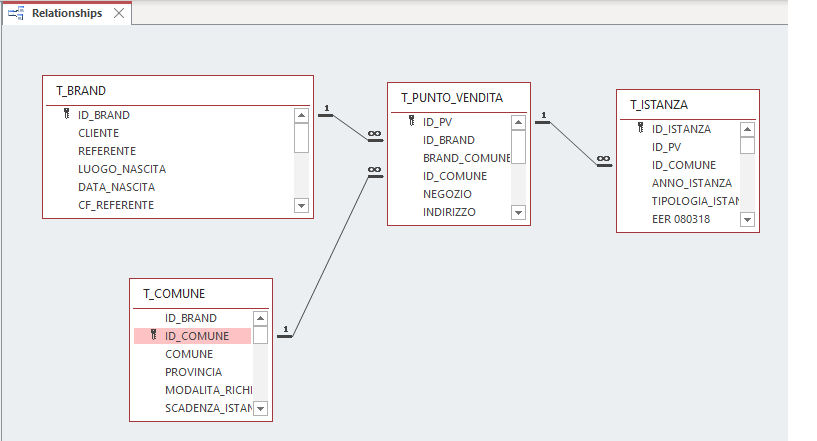Image resolution: width=817 pixels, height=441 pixels.
Task: Click relationship line between T_BRAND and T_PUNTO_VENDITA
Action: pyautogui.click(x=350, y=125)
